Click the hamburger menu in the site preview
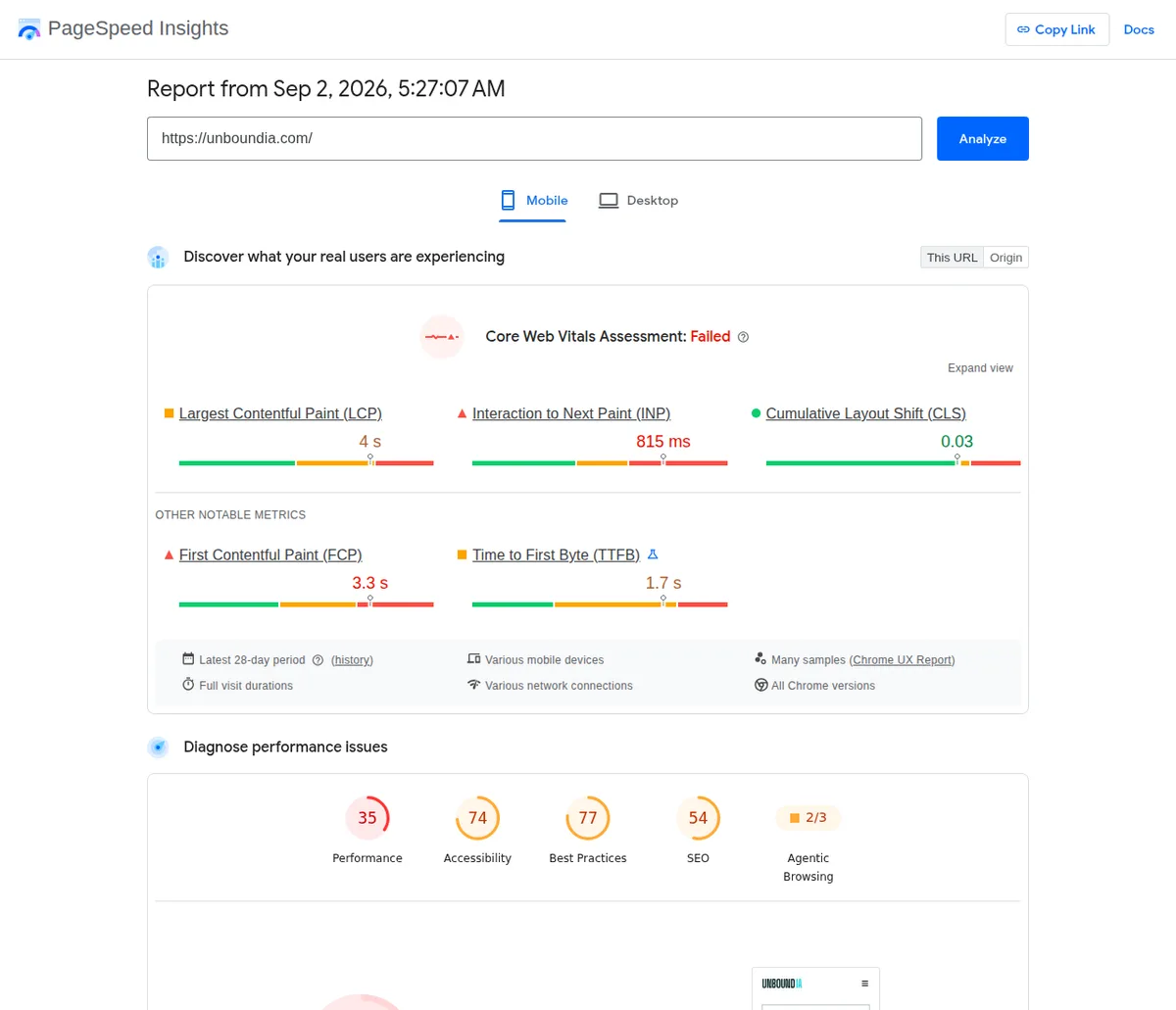This screenshot has width=1176, height=1010. click(x=864, y=984)
